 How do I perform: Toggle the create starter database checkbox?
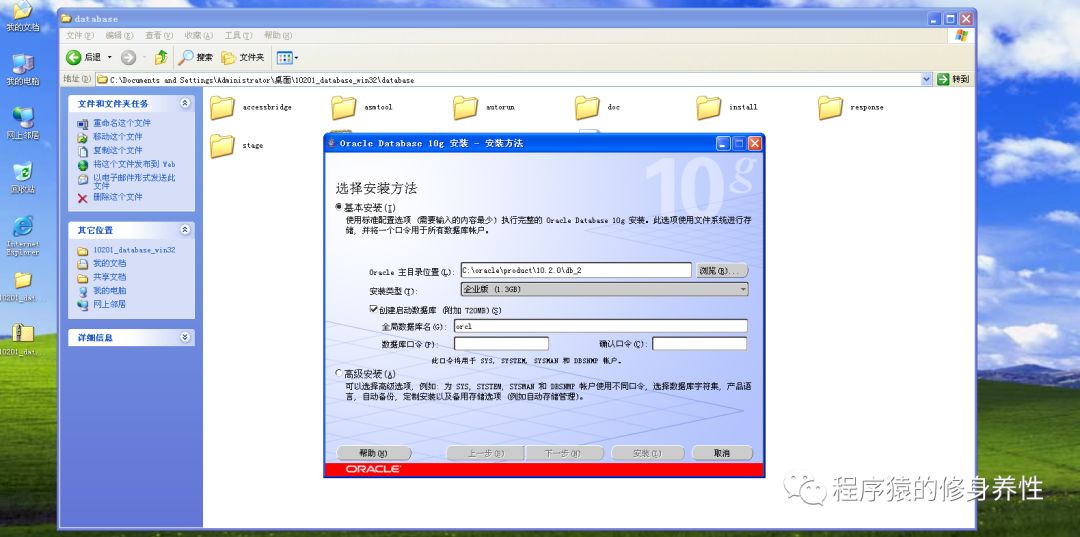(x=373, y=310)
